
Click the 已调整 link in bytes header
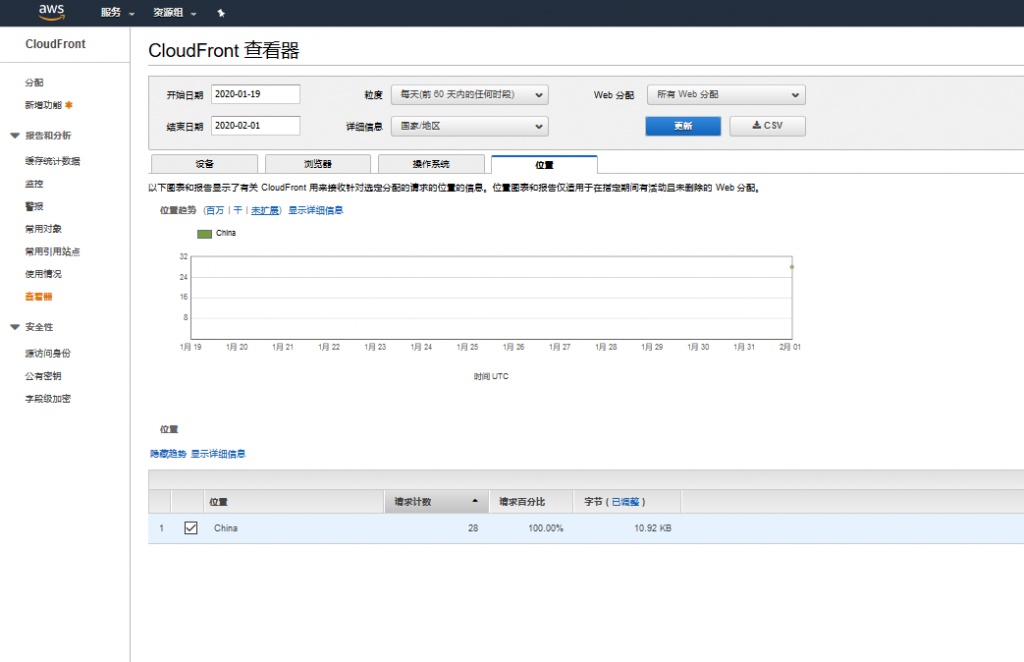pos(625,502)
